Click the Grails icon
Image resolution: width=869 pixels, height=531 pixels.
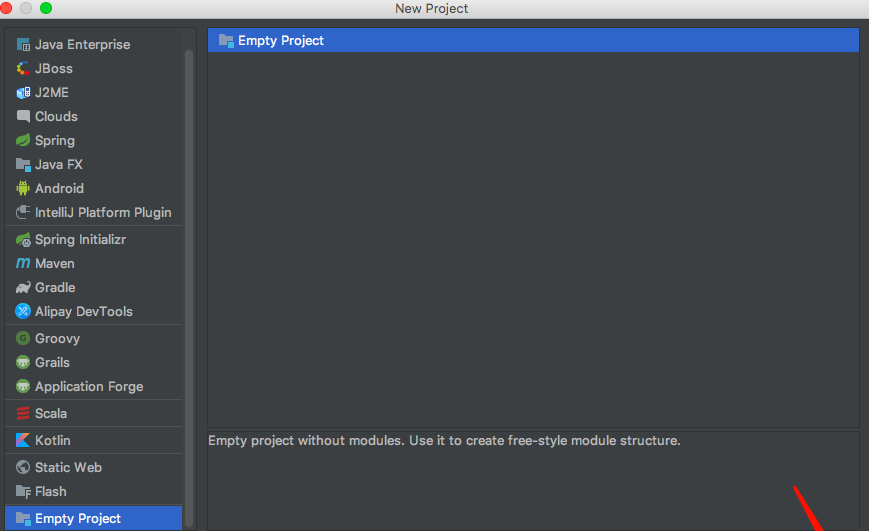(x=23, y=362)
